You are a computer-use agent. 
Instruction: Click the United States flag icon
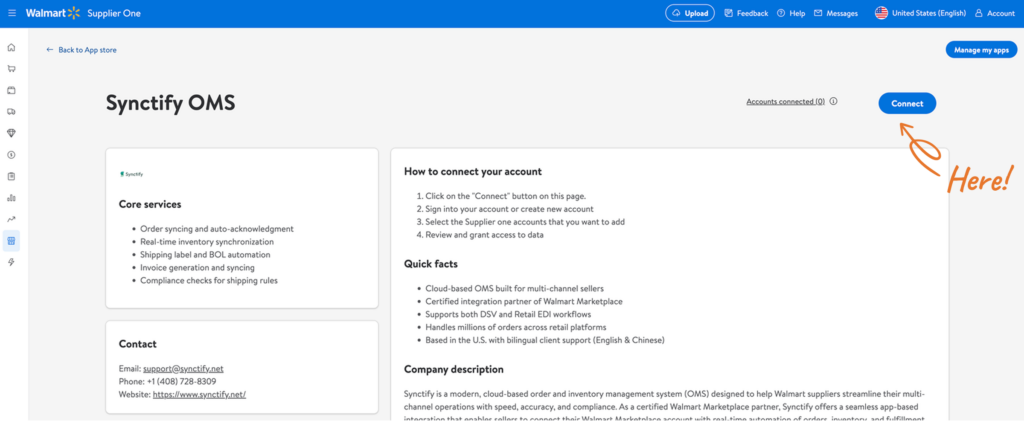tap(882, 13)
